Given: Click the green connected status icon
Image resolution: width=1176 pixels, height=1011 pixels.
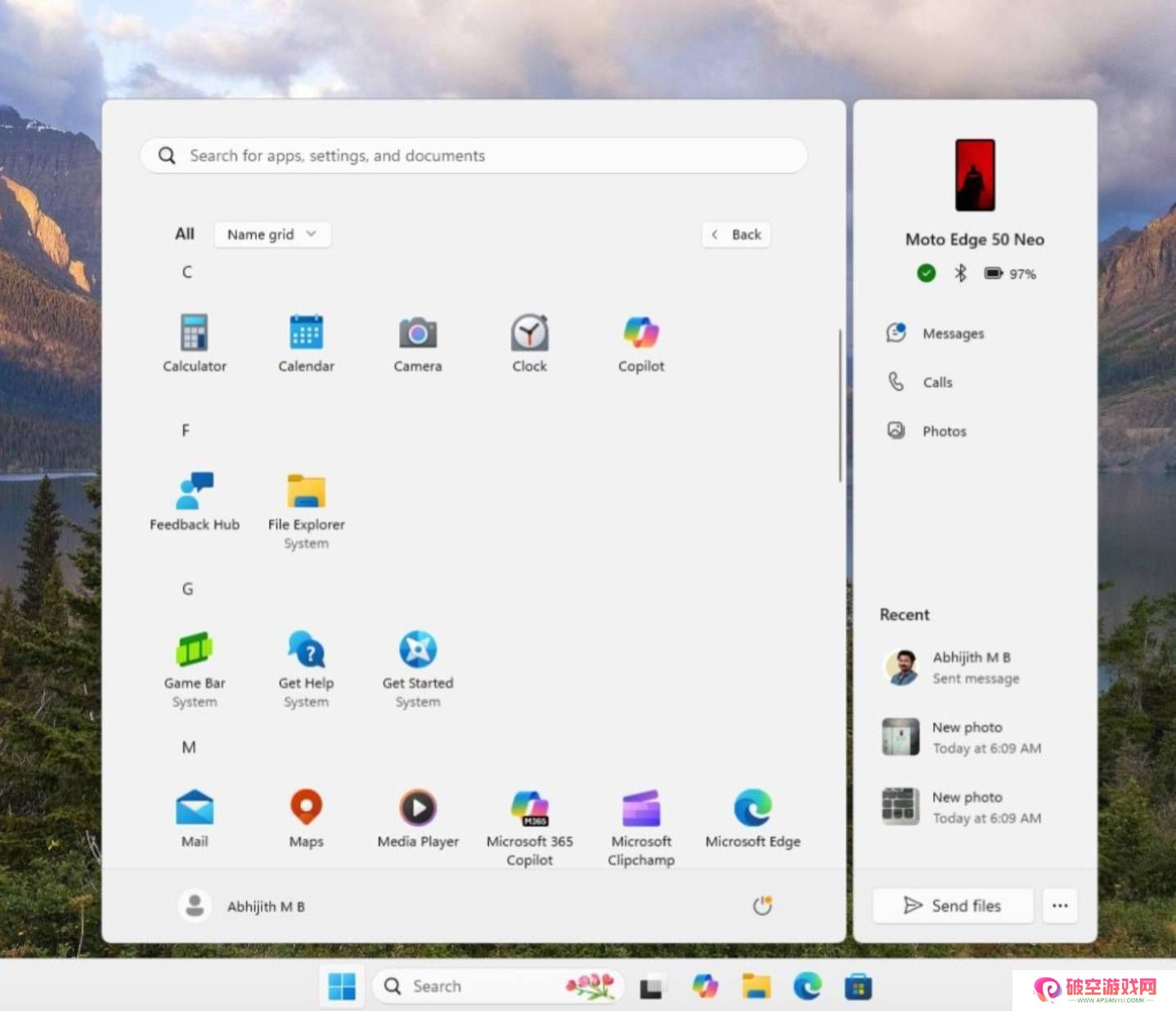Looking at the screenshot, I should (x=926, y=273).
